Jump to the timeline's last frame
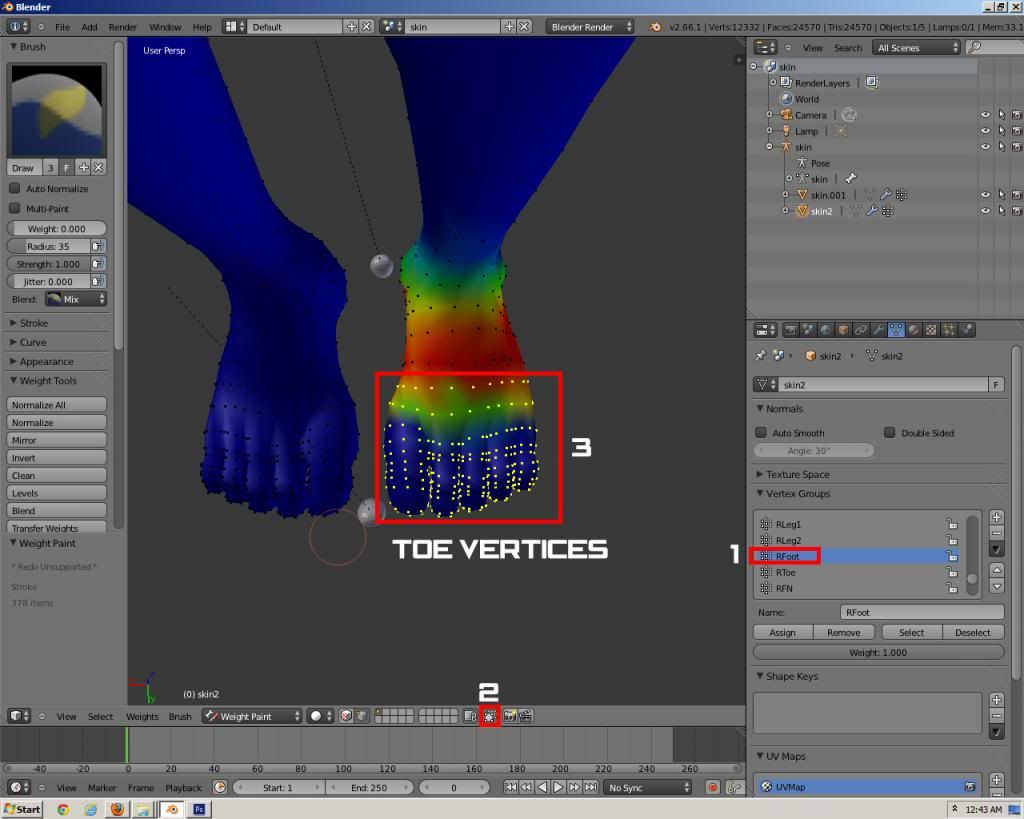Screen dimensions: 1024x819 (x=590, y=788)
